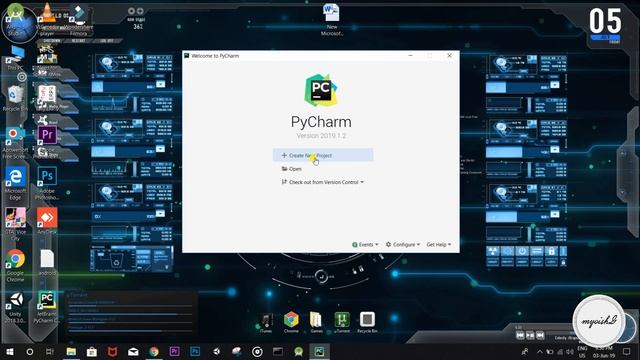640x360 pixels.
Task: Open the Mail app from the taskbar
Action: tap(133, 351)
